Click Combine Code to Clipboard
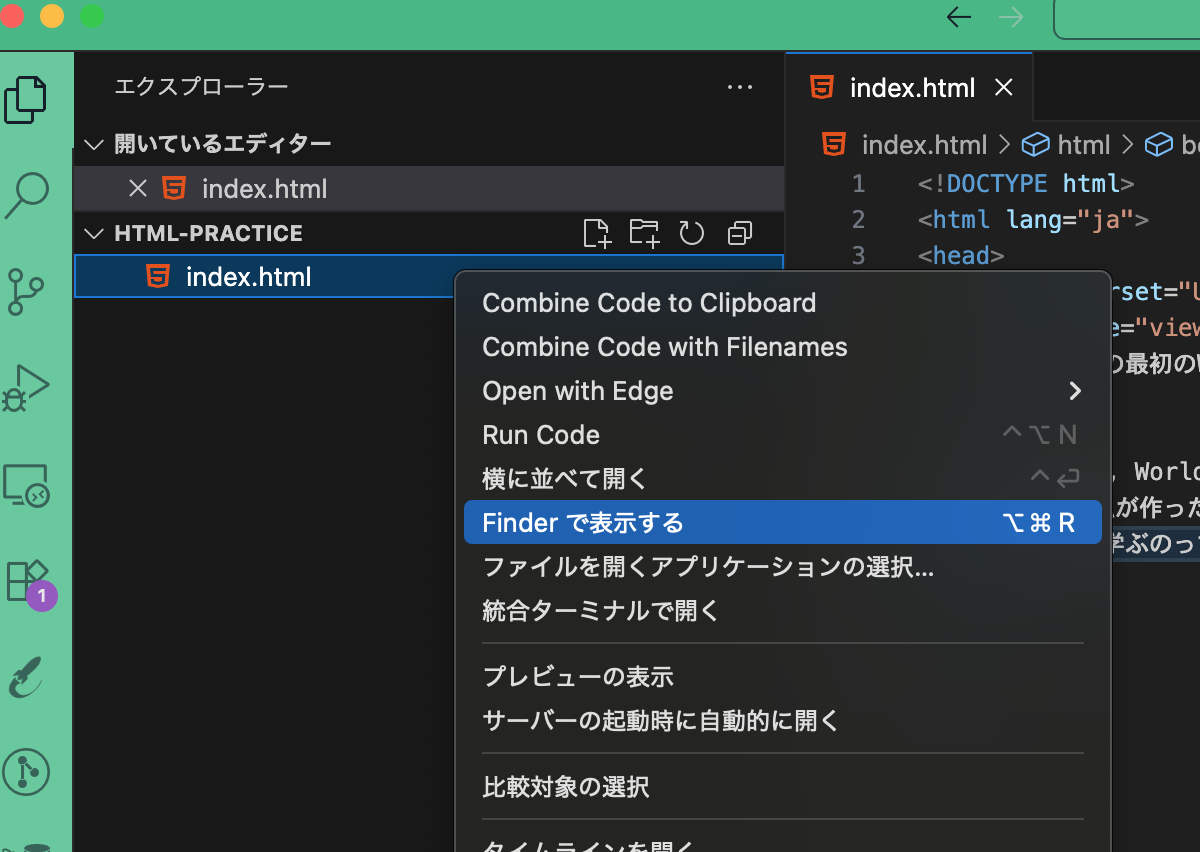Screen dimensions: 1200x852 pos(648,302)
